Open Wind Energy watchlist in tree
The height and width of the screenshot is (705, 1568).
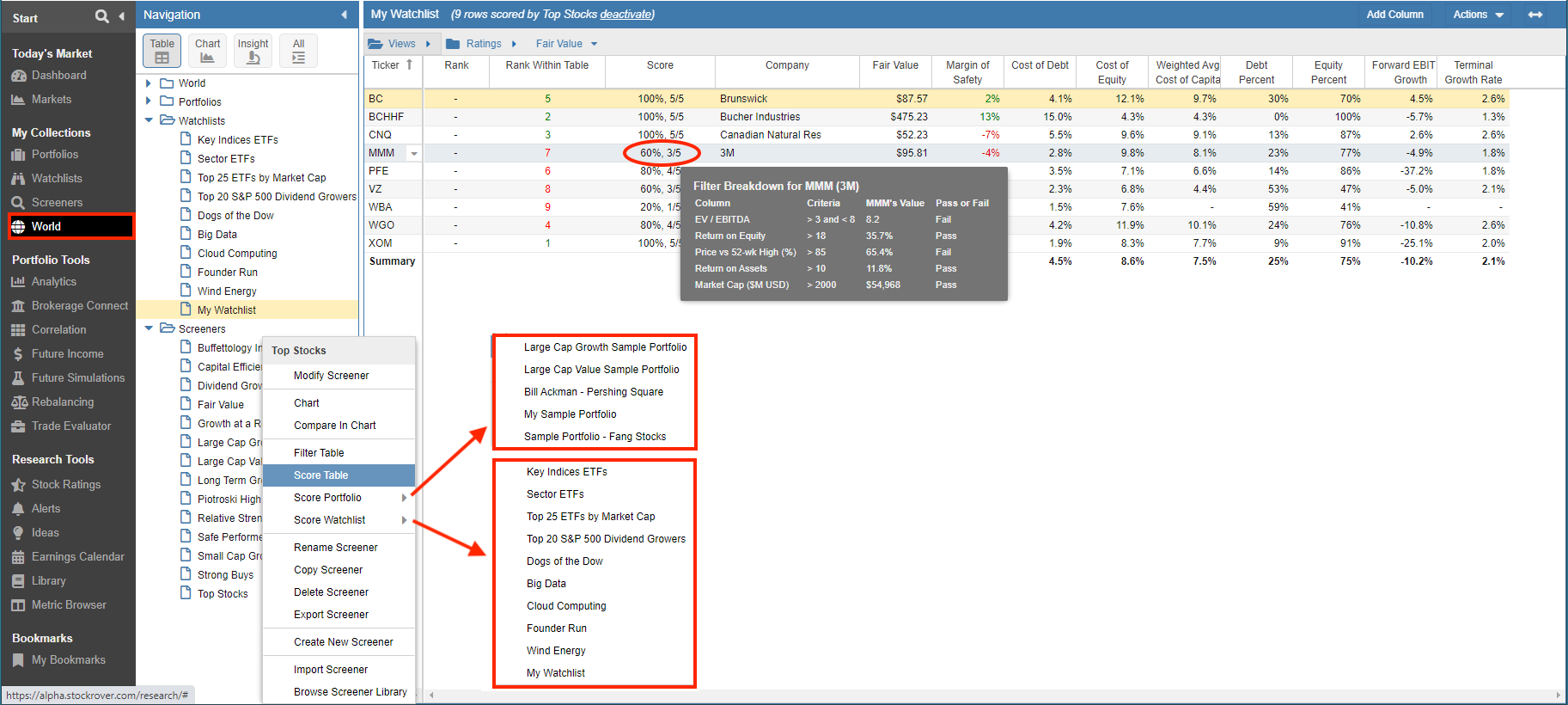tap(227, 291)
